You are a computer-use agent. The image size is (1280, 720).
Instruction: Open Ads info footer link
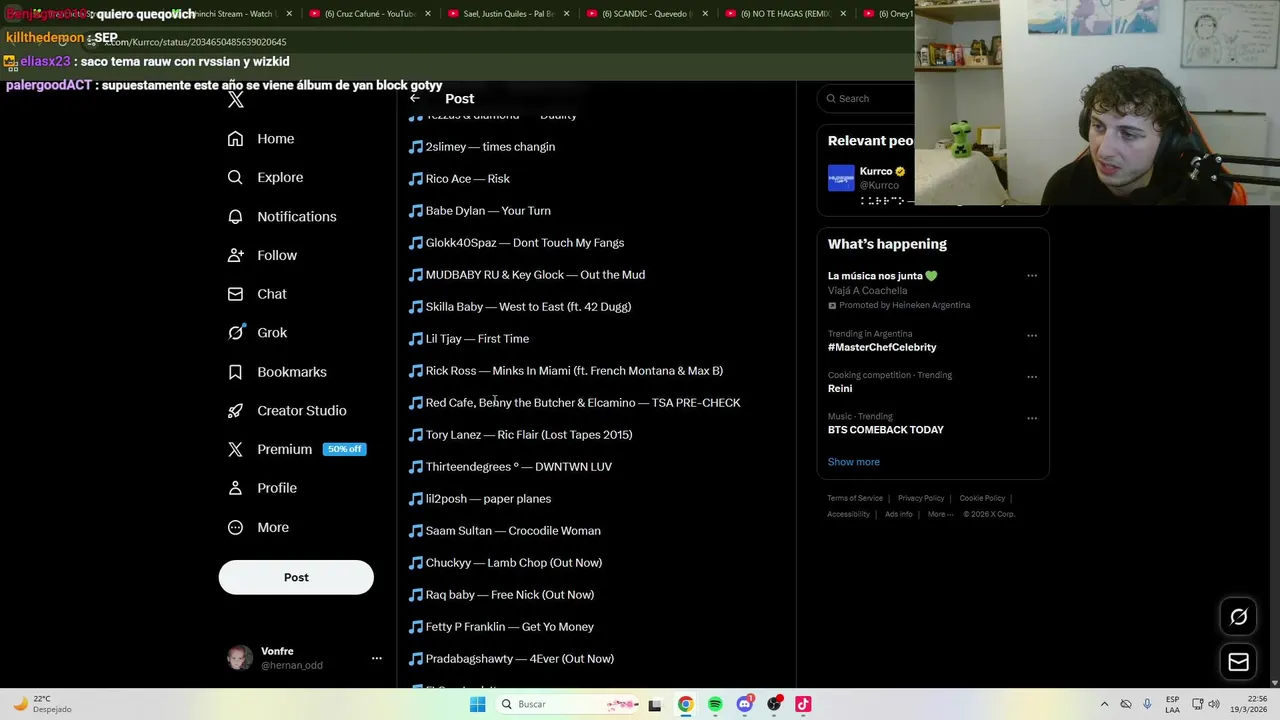point(899,514)
